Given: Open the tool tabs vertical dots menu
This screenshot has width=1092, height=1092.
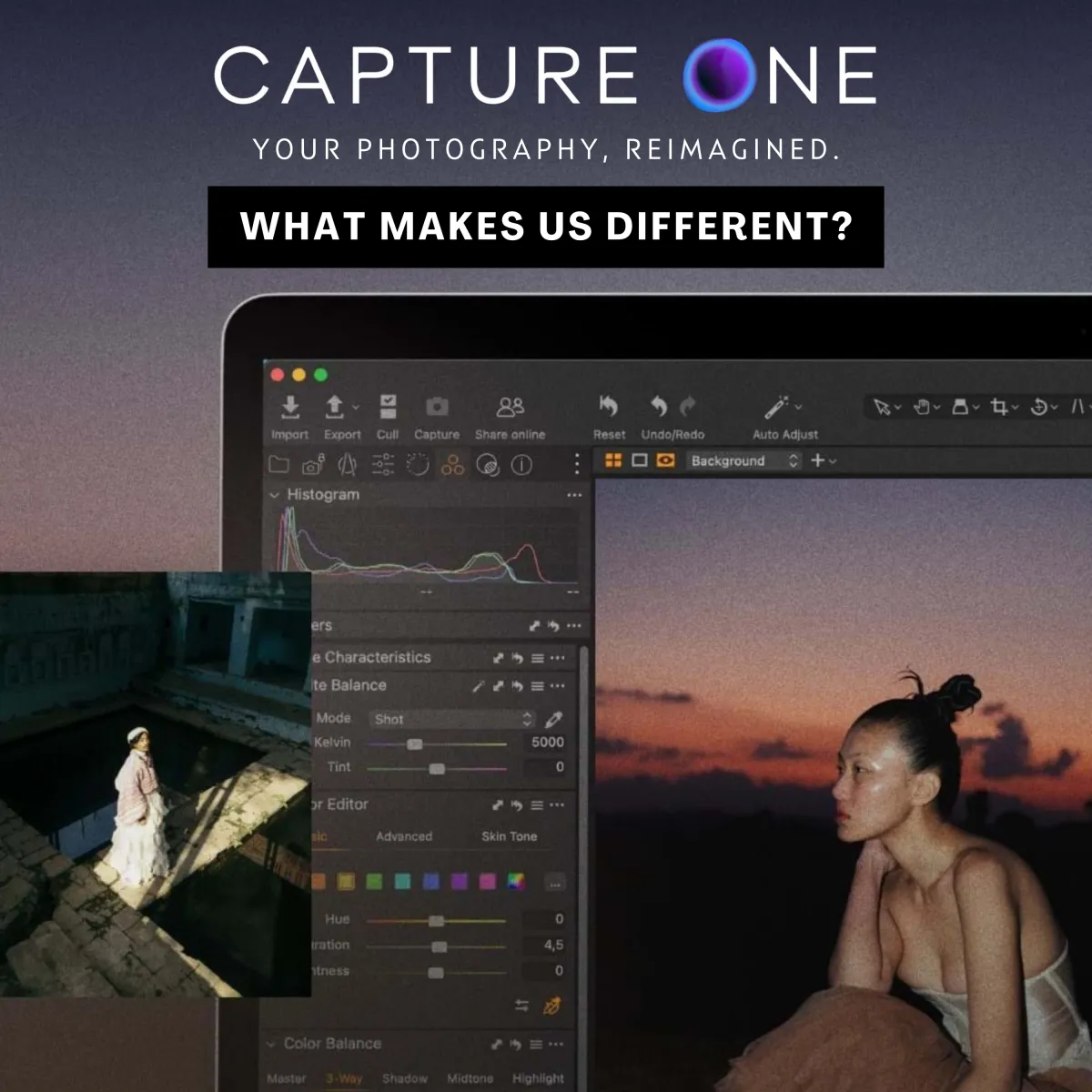Looking at the screenshot, I should [x=576, y=464].
